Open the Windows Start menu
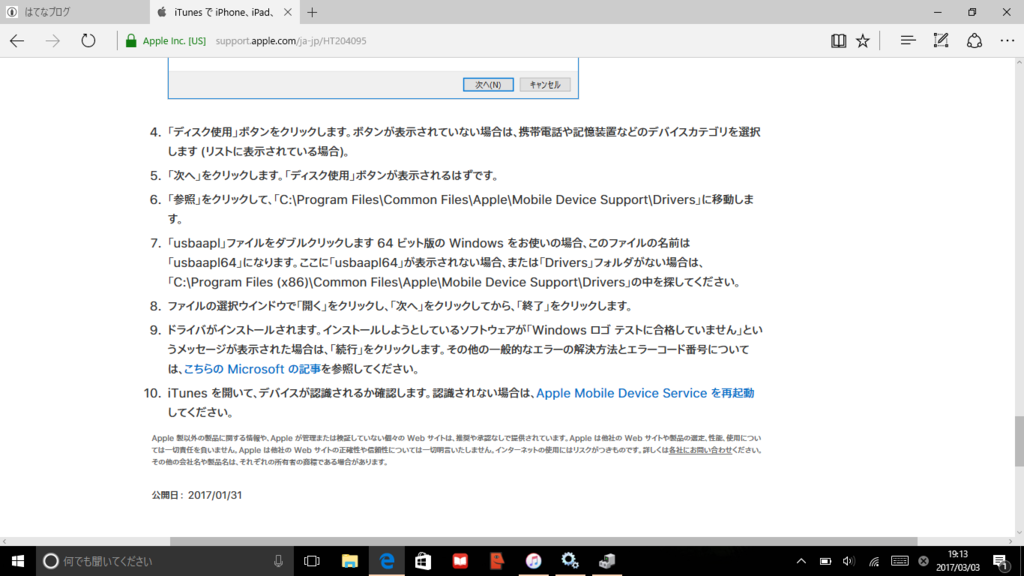 tap(18, 561)
